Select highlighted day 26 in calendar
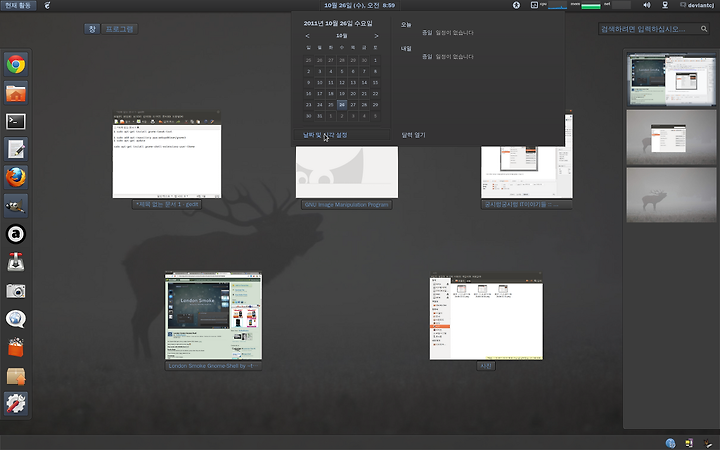Screen dimensions: 720x450 342,105
